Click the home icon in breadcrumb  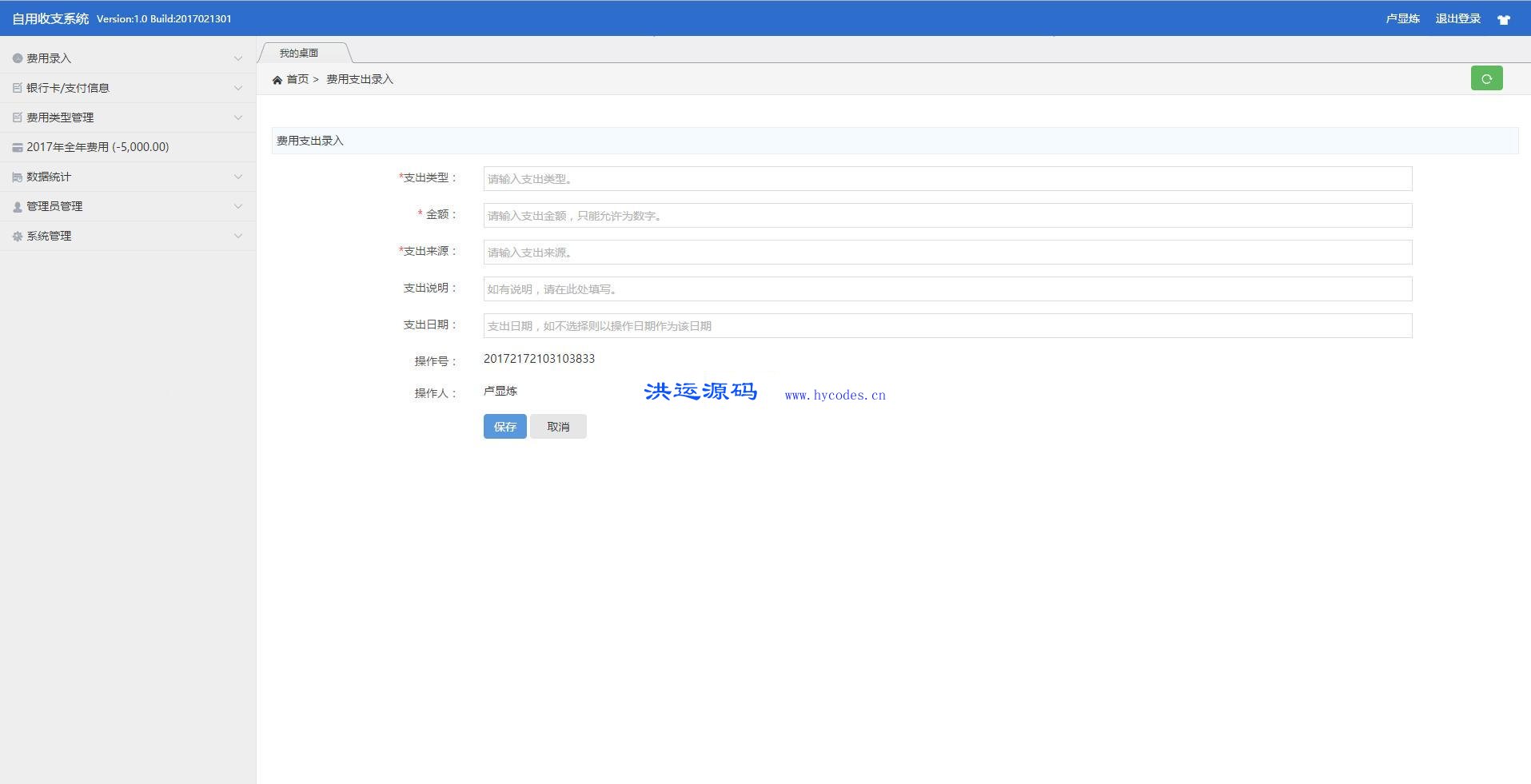pyautogui.click(x=277, y=80)
